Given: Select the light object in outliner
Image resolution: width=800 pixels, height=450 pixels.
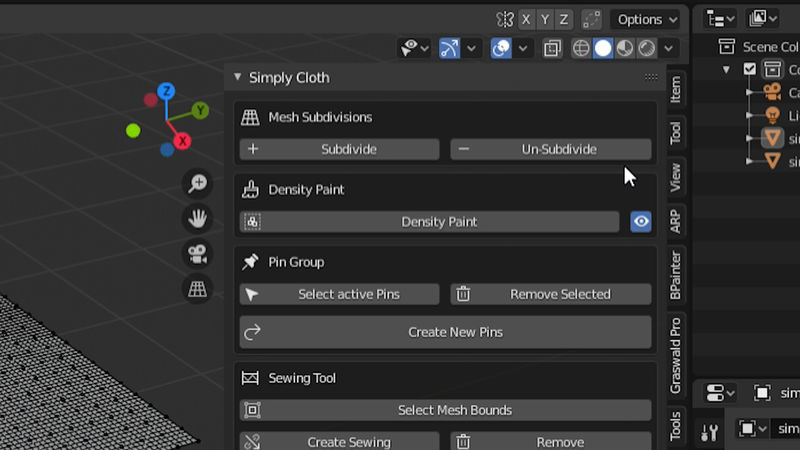Looking at the screenshot, I should tap(772, 115).
